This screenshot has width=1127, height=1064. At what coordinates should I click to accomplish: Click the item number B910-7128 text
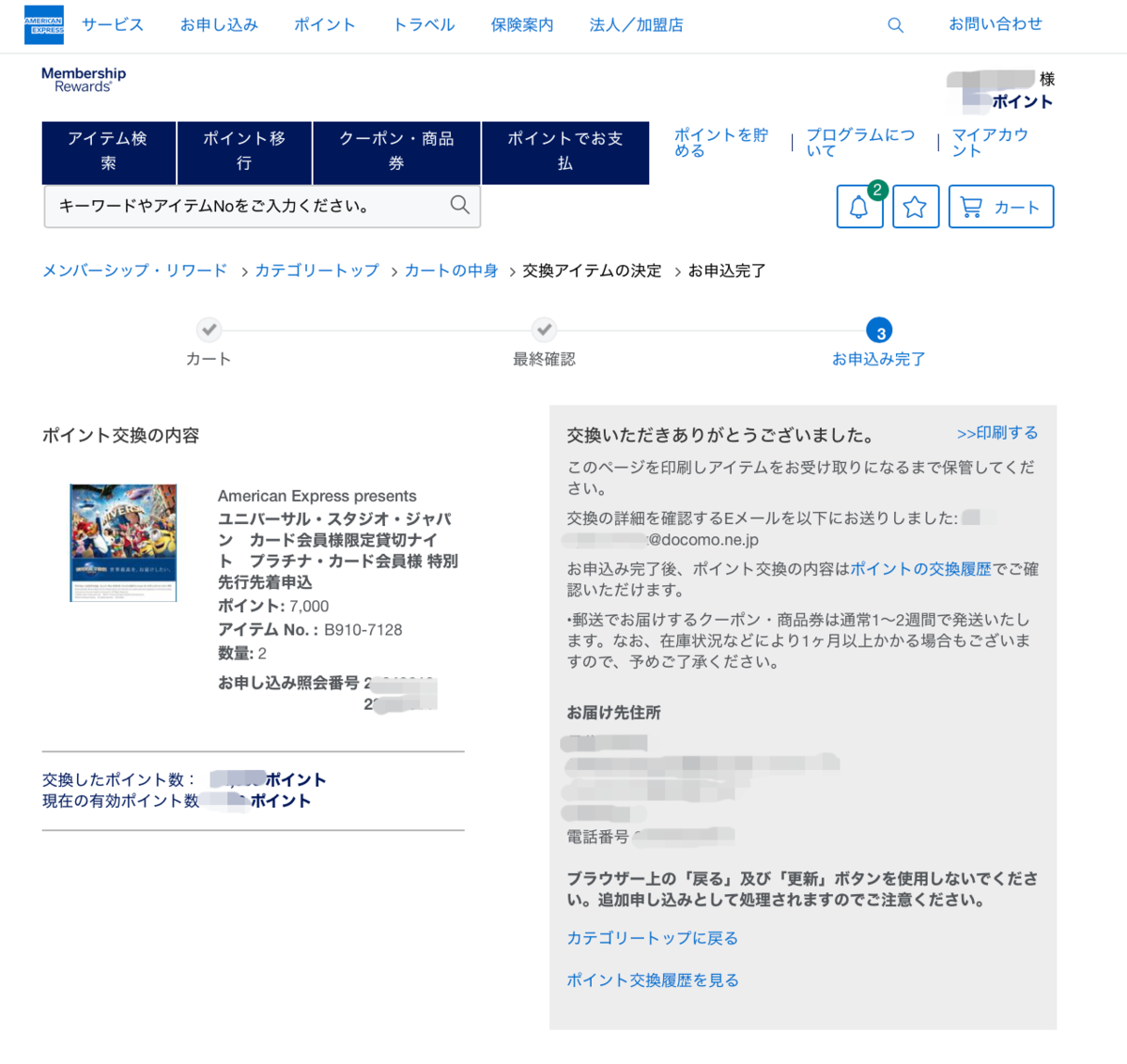pyautogui.click(x=363, y=630)
